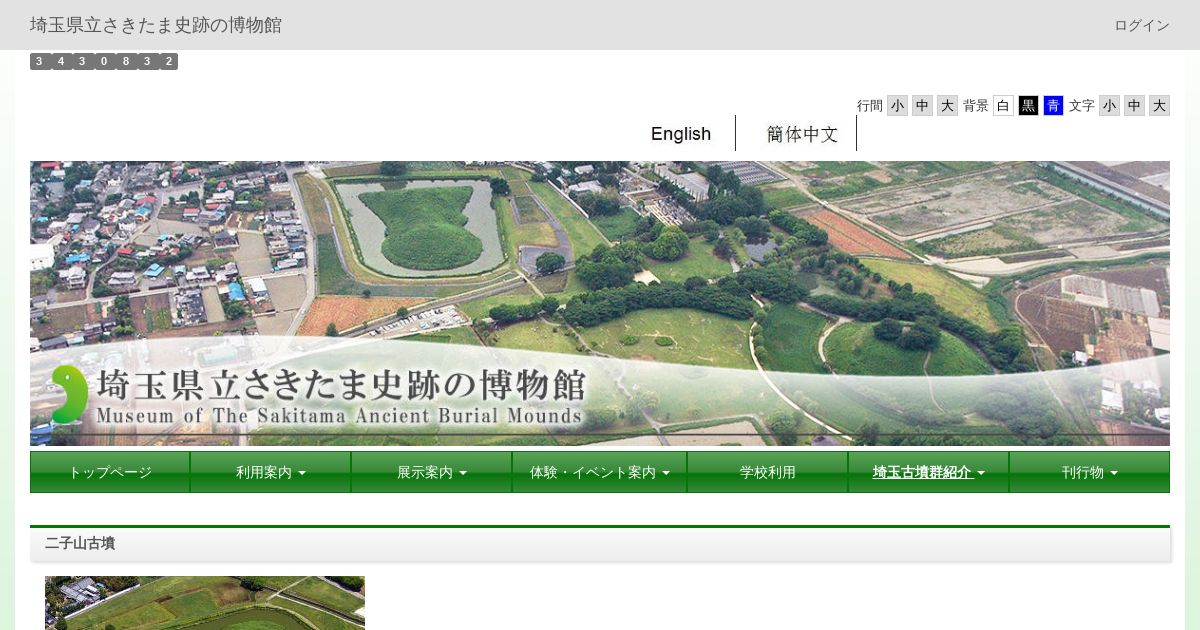Screen dimensions: 1200x630
Task: Click the 二子山古墳 heading text
Action: pos(80,544)
